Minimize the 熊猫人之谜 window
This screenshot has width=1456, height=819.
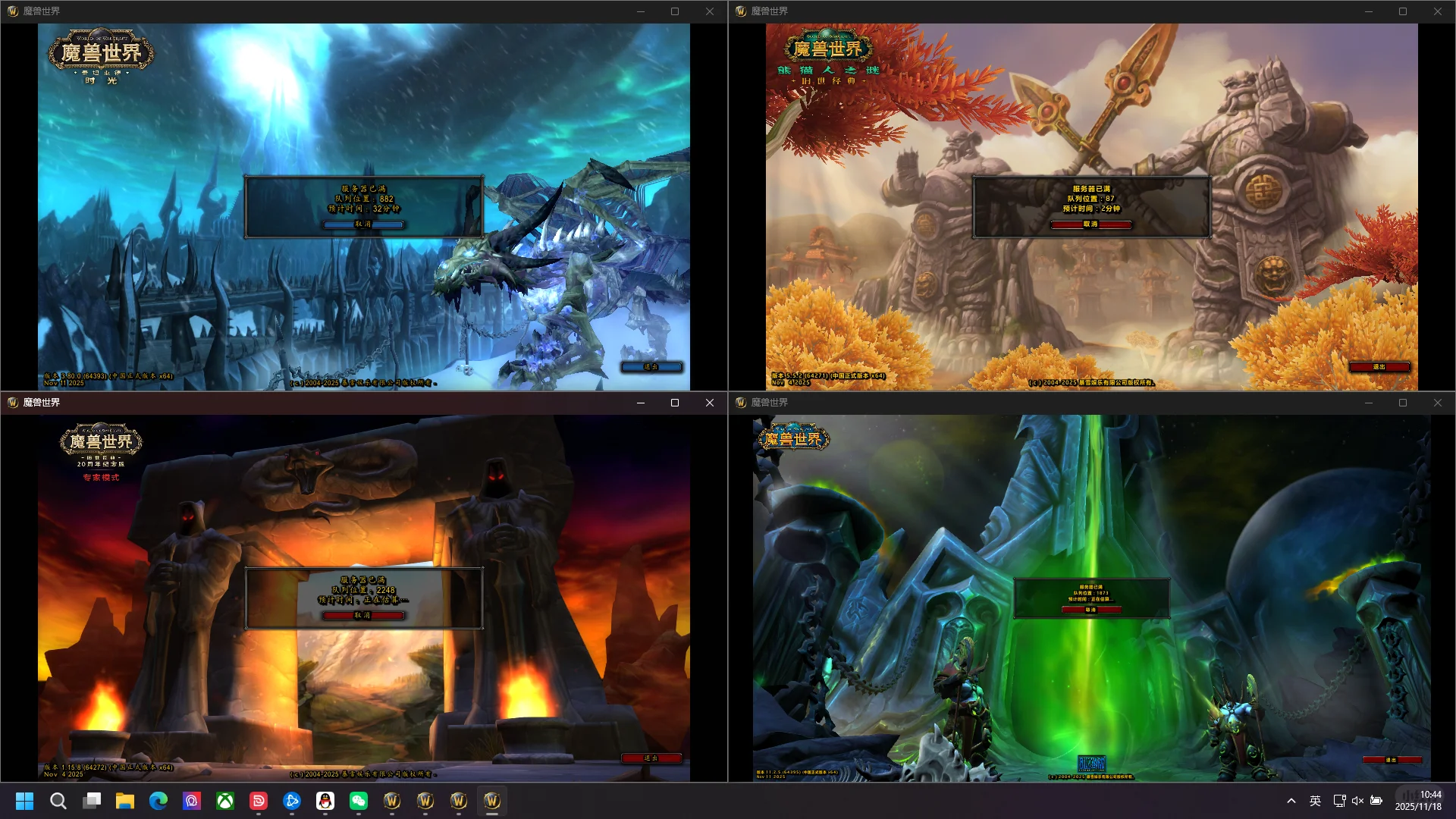coord(1369,11)
